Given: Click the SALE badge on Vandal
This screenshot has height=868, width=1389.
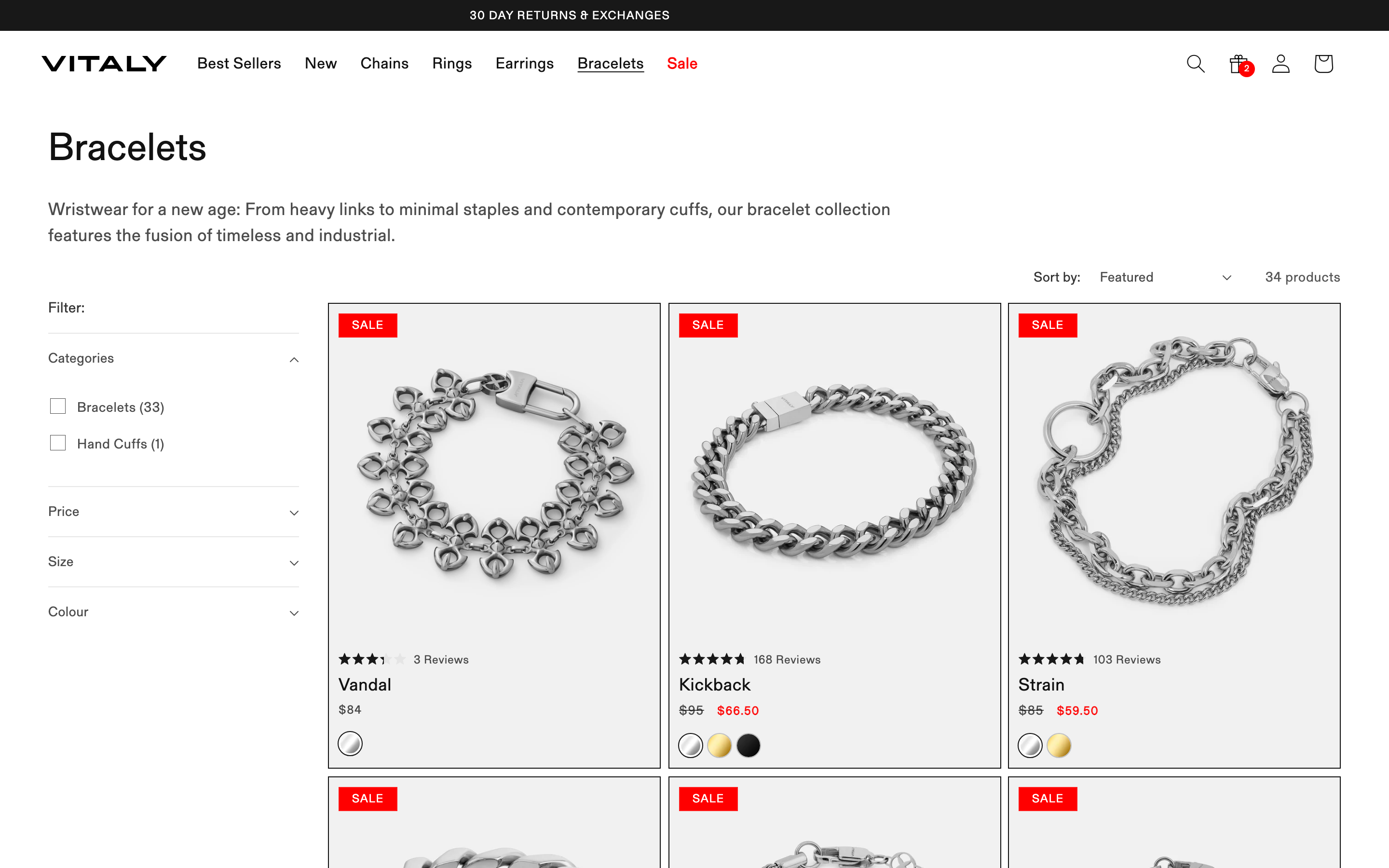Looking at the screenshot, I should point(368,325).
